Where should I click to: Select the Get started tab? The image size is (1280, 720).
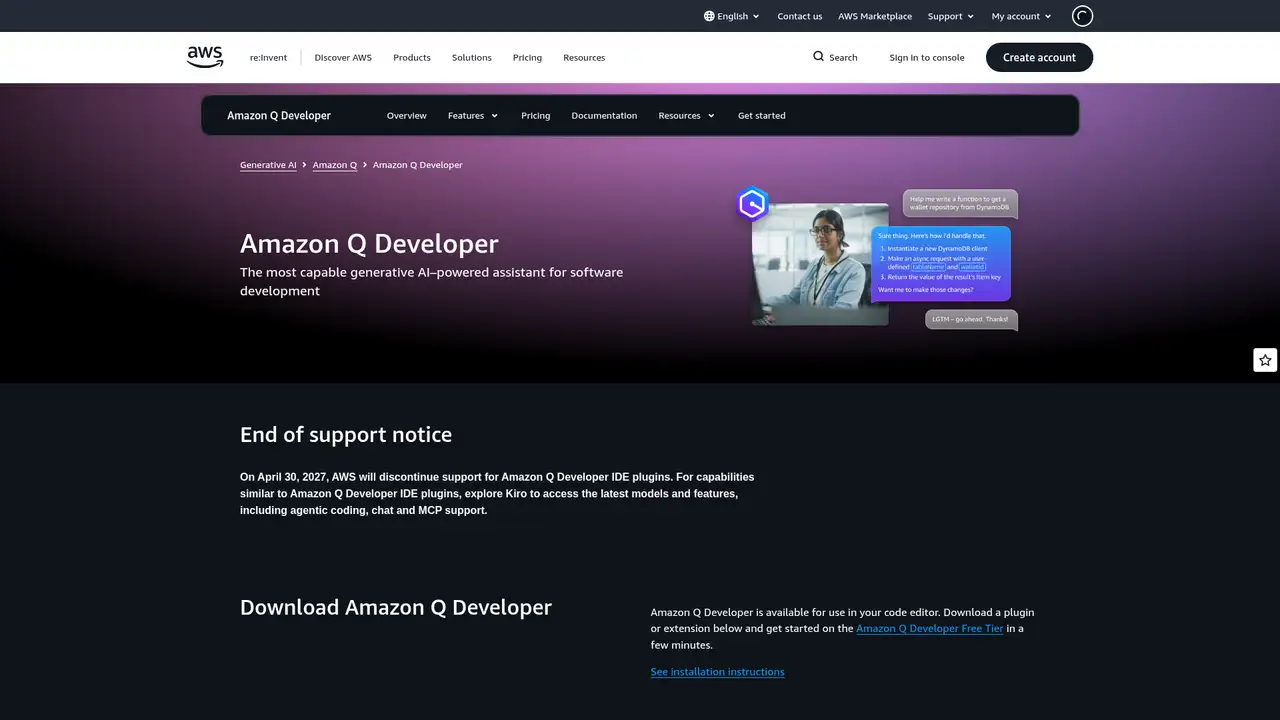tap(762, 116)
